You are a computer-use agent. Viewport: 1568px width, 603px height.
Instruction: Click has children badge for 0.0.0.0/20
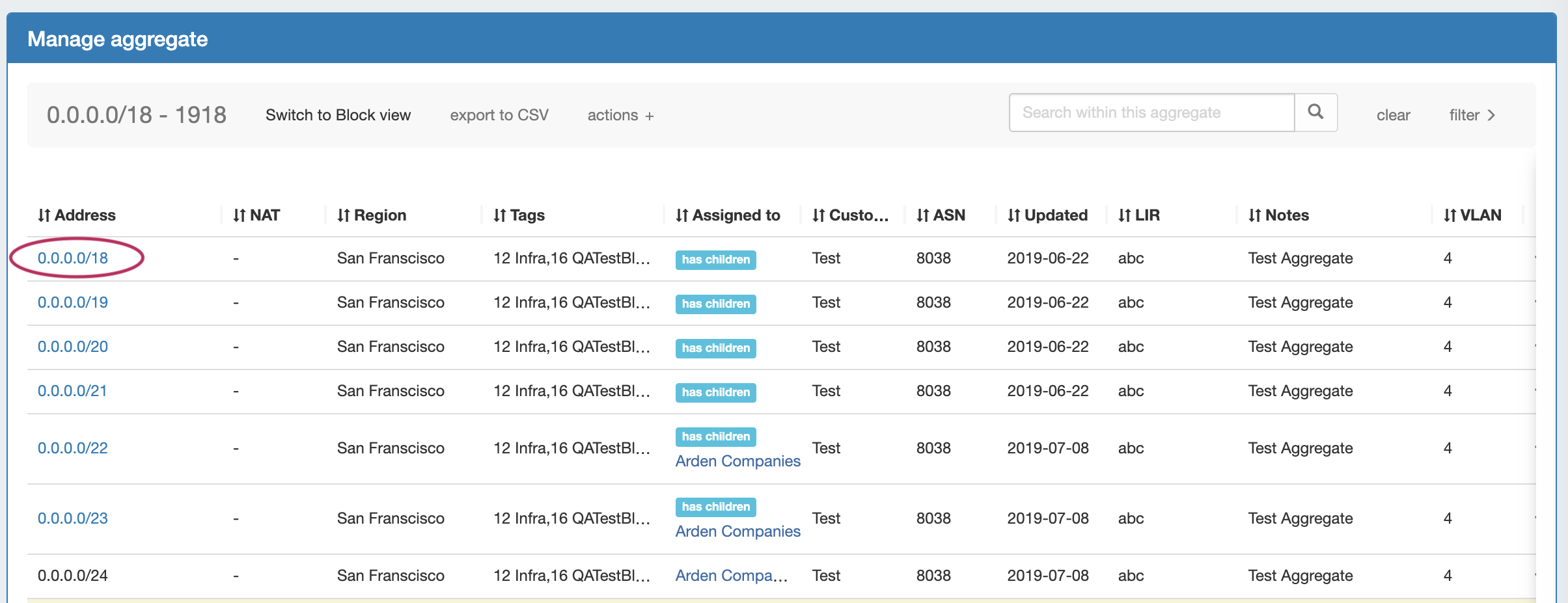pos(715,348)
